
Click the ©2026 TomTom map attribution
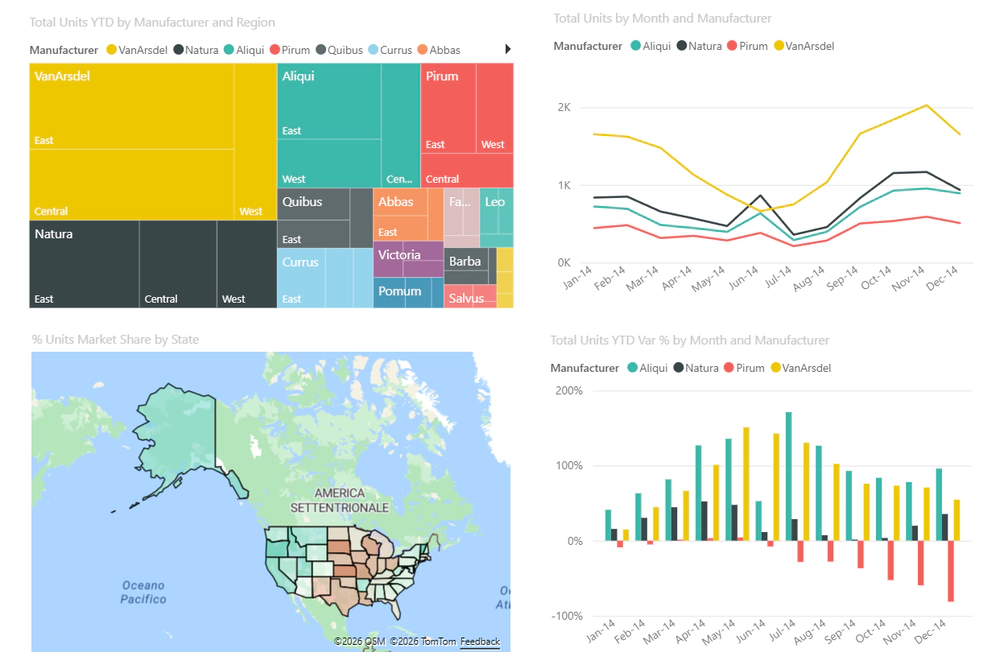pos(423,641)
